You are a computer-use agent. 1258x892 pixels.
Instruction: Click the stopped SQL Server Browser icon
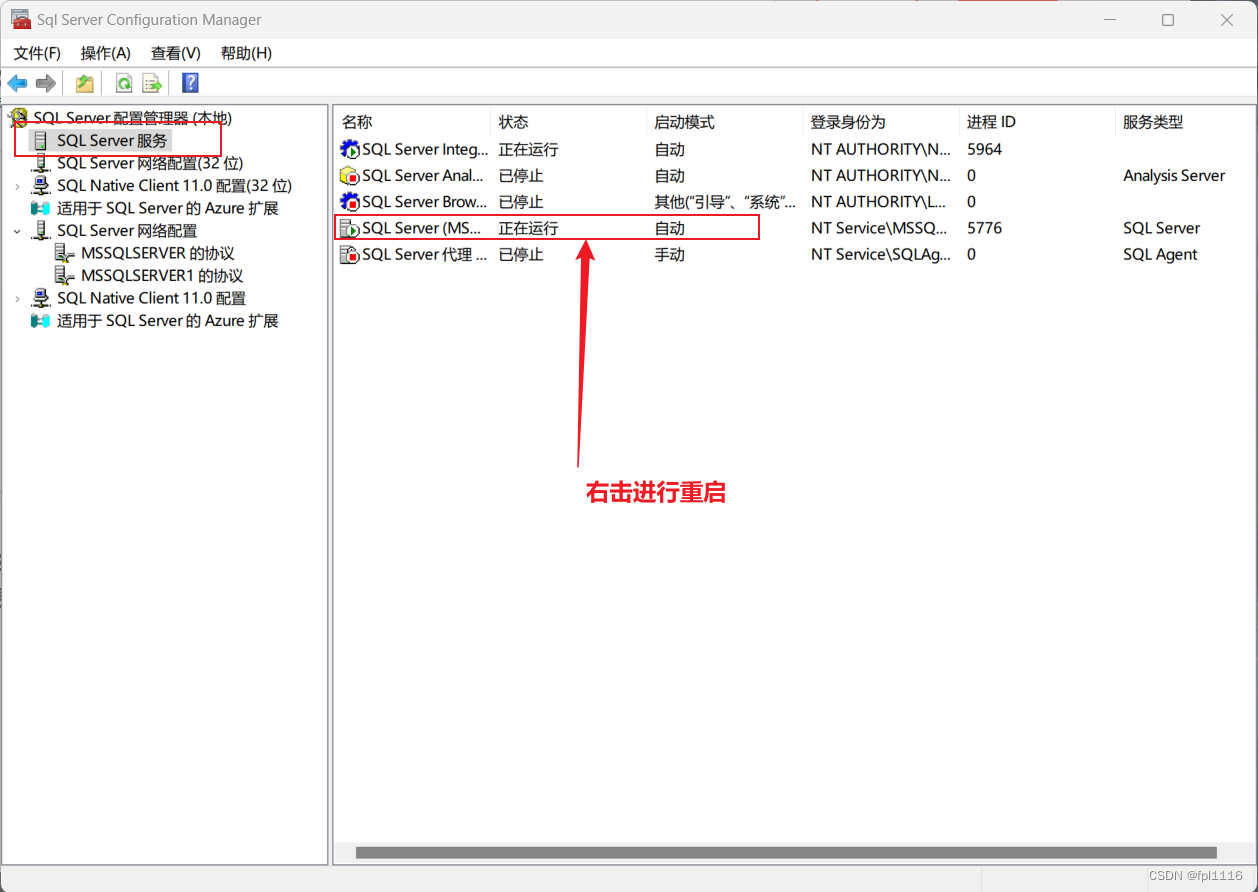pos(349,201)
